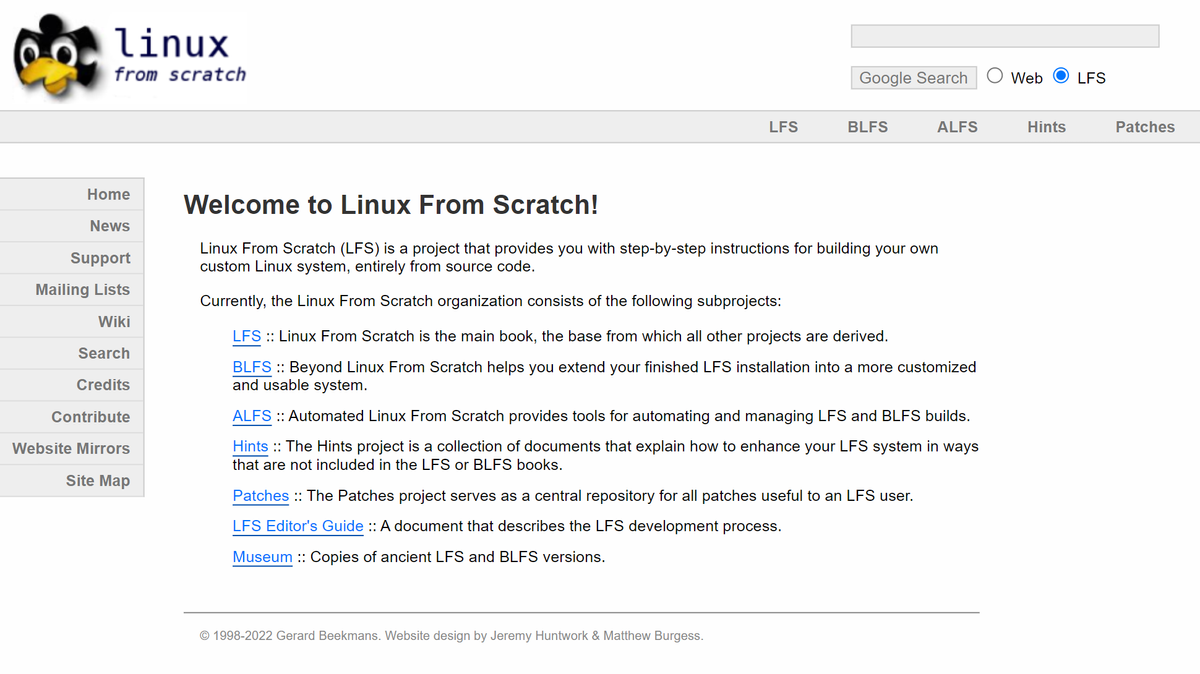Browse the Wiki
The image size is (1200, 674).
[x=114, y=321]
